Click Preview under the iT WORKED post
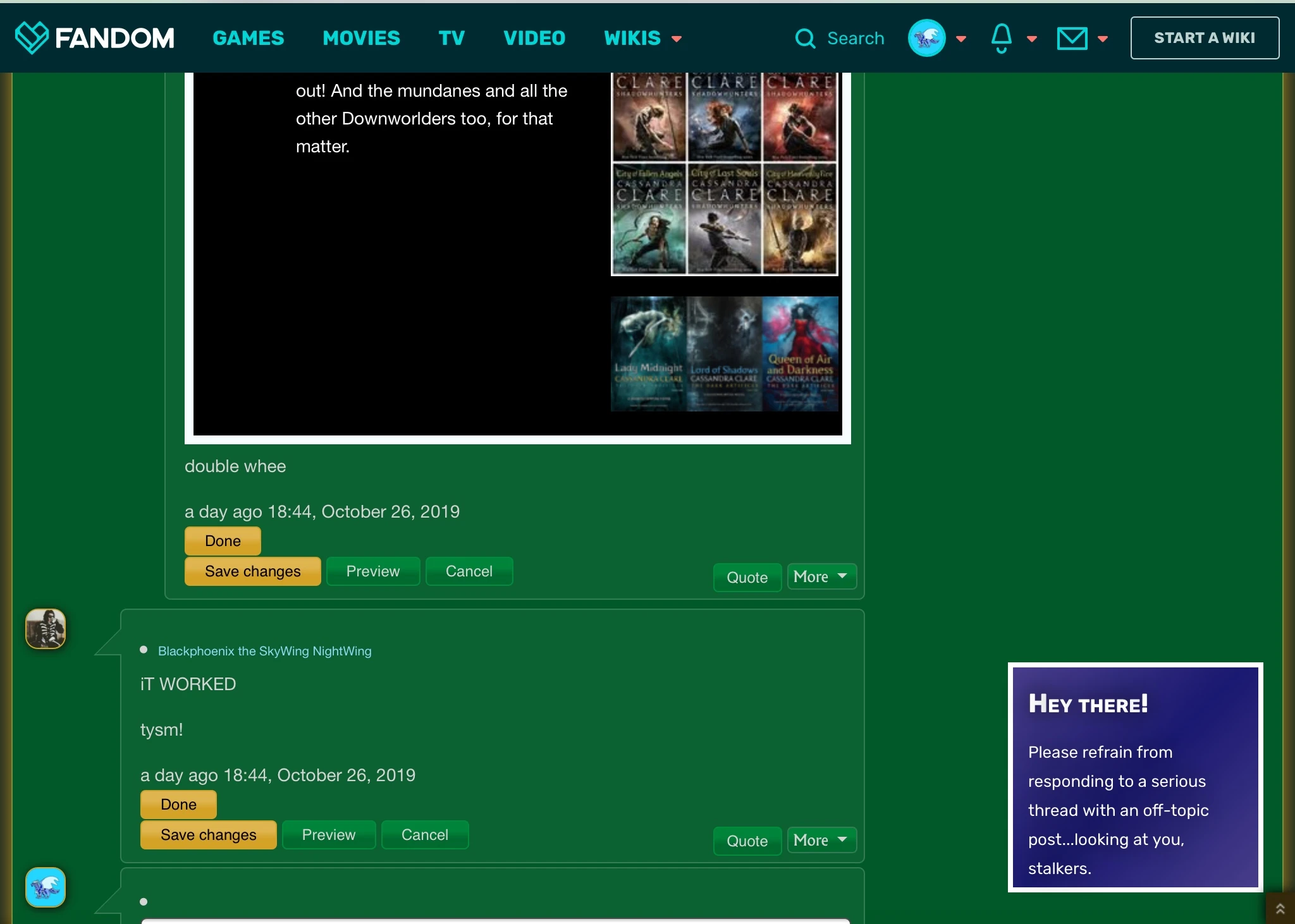 (328, 835)
